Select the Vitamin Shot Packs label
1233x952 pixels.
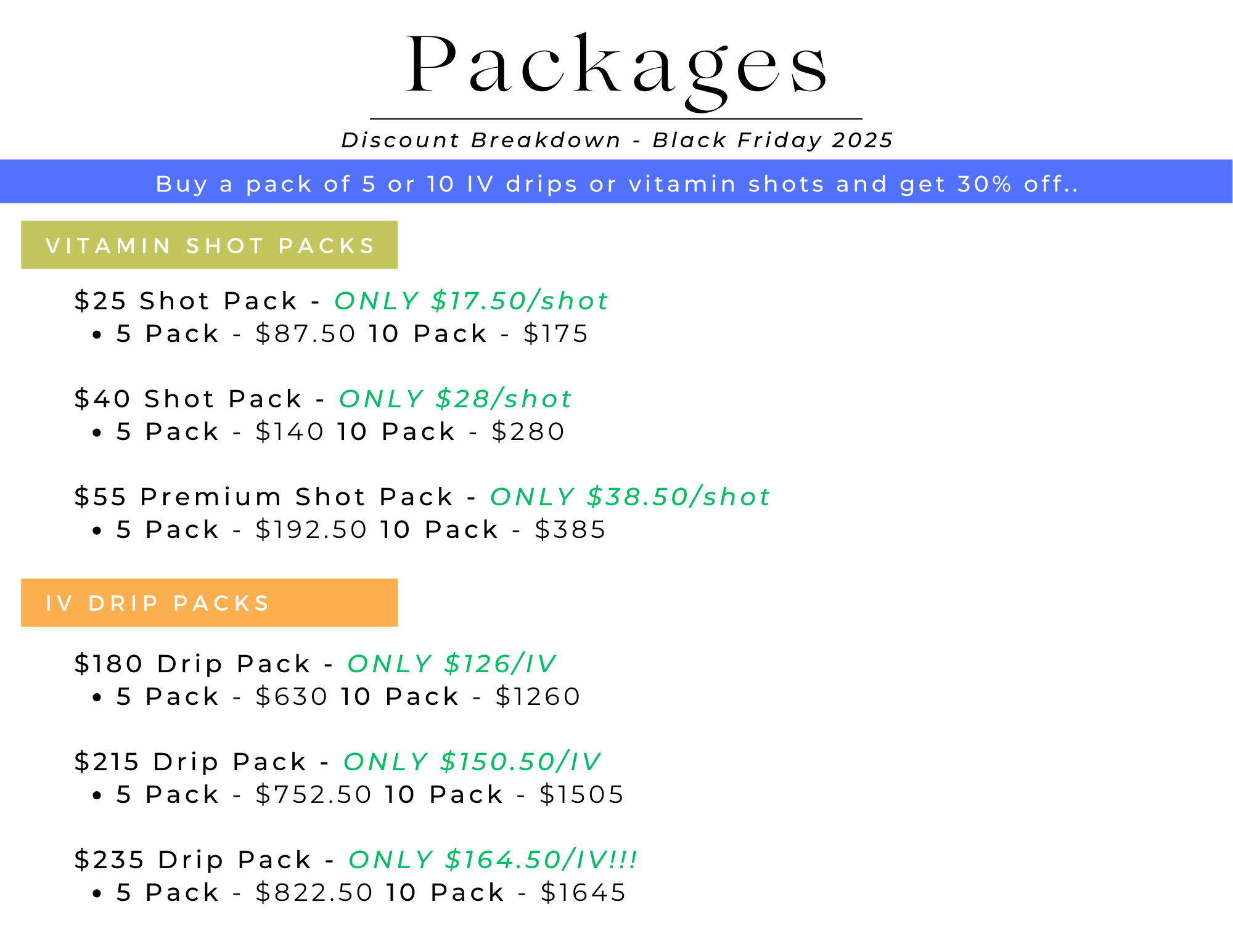point(210,245)
